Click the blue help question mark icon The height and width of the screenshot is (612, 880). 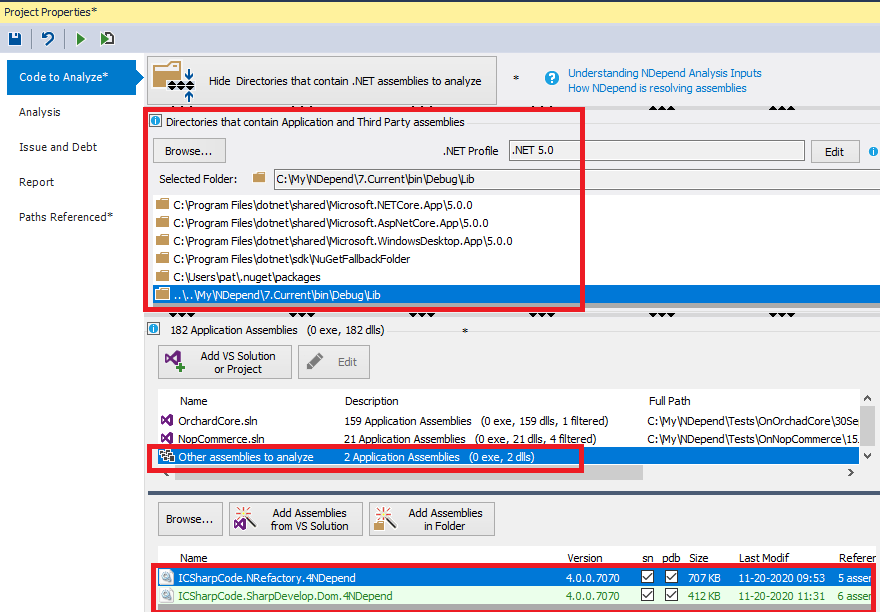pos(552,78)
